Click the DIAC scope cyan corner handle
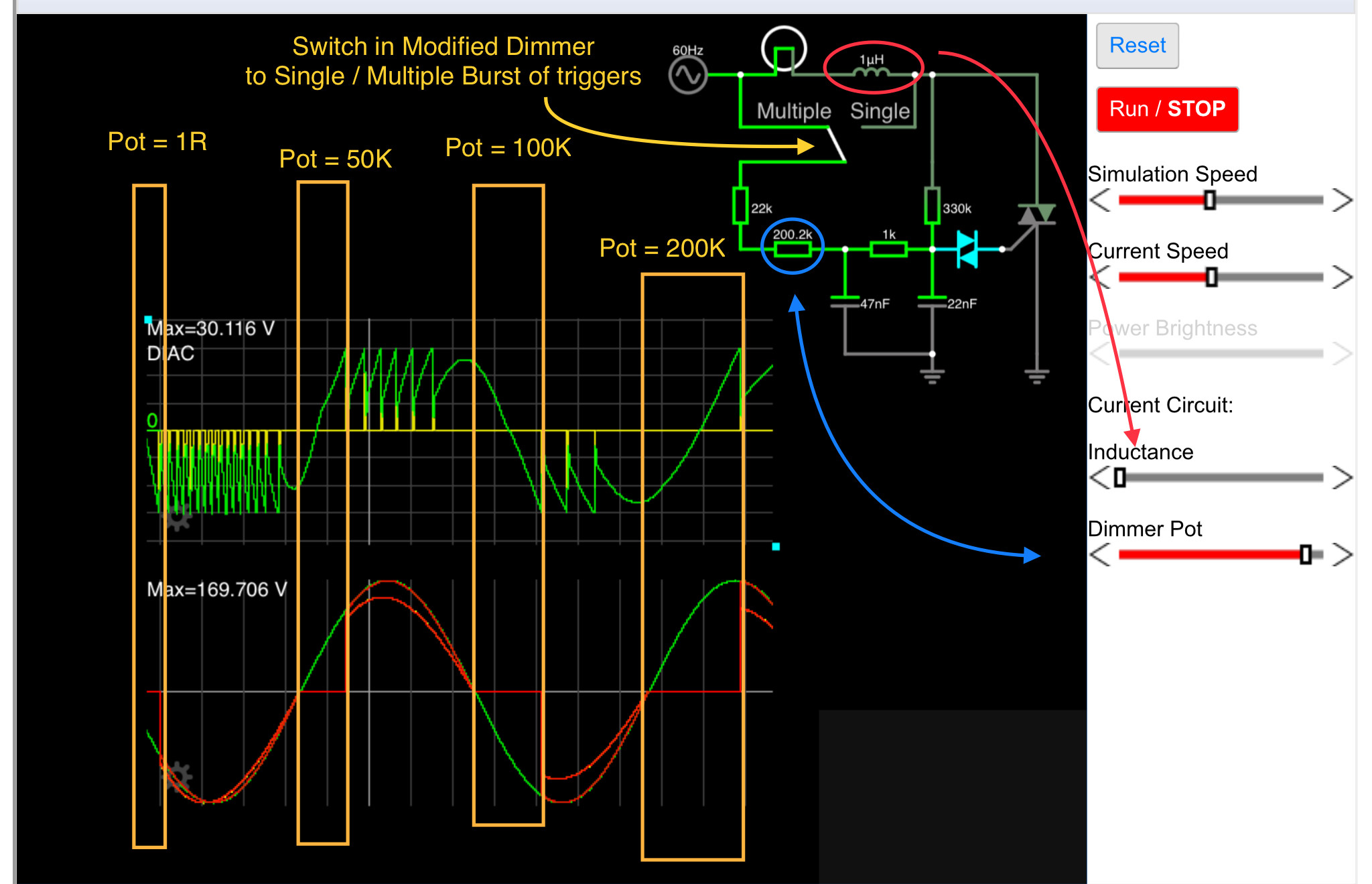1372x884 pixels. (148, 320)
